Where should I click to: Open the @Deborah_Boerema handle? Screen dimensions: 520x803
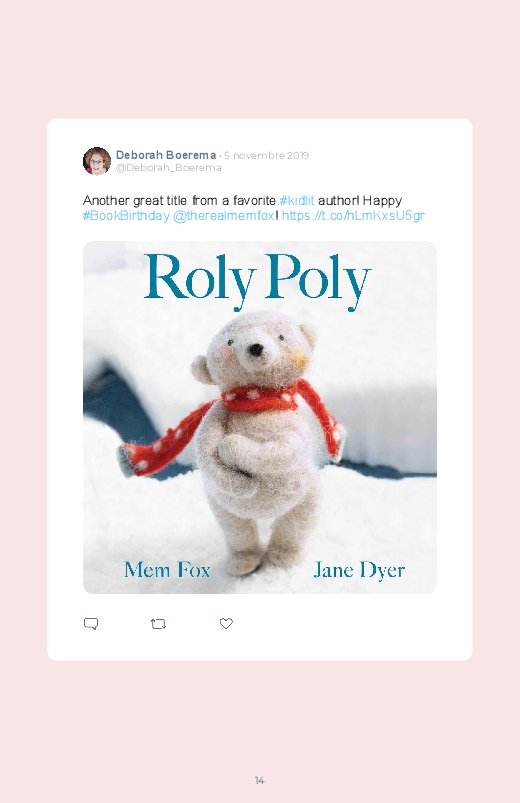(x=169, y=168)
